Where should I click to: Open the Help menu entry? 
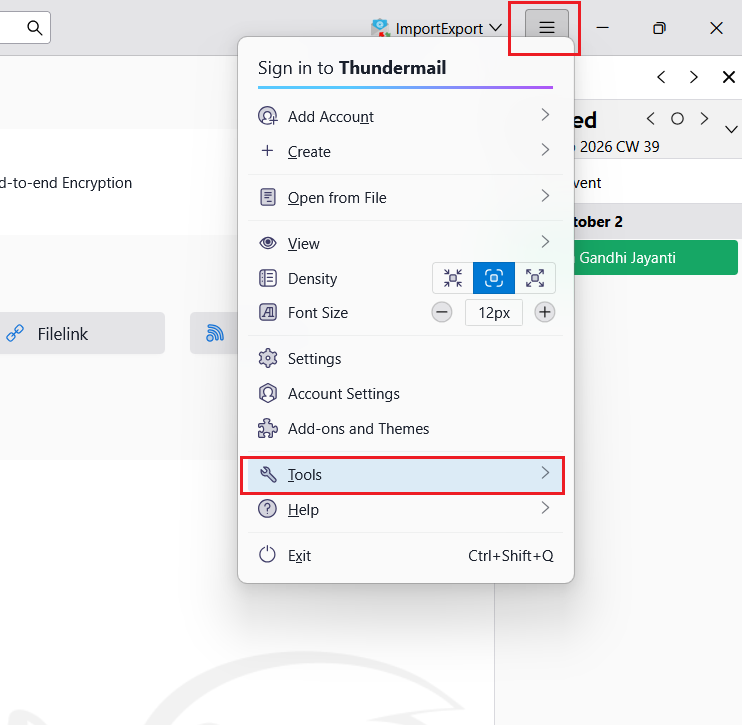pos(405,510)
